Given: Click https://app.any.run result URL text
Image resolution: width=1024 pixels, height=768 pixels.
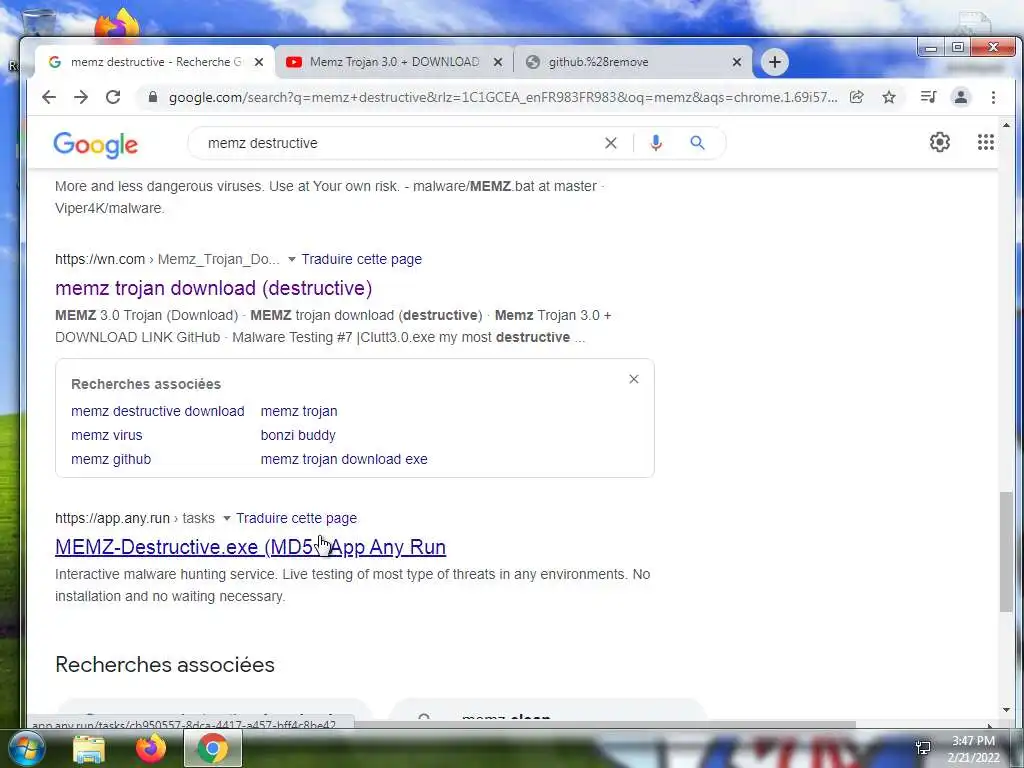Looking at the screenshot, I should coord(112,519).
